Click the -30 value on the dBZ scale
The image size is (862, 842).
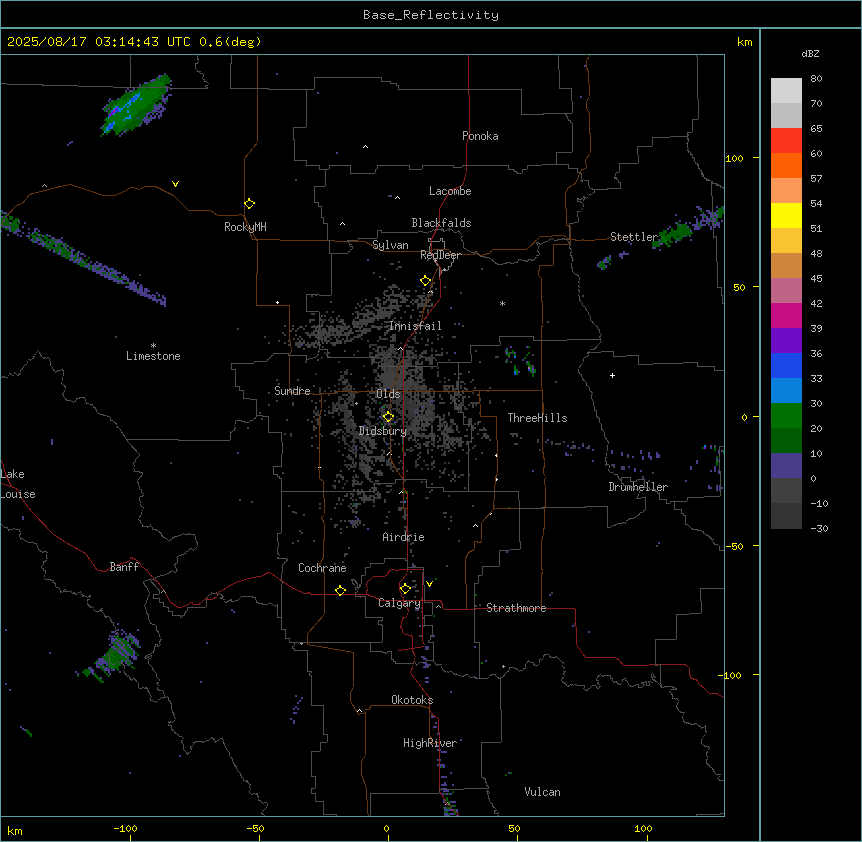[819, 528]
